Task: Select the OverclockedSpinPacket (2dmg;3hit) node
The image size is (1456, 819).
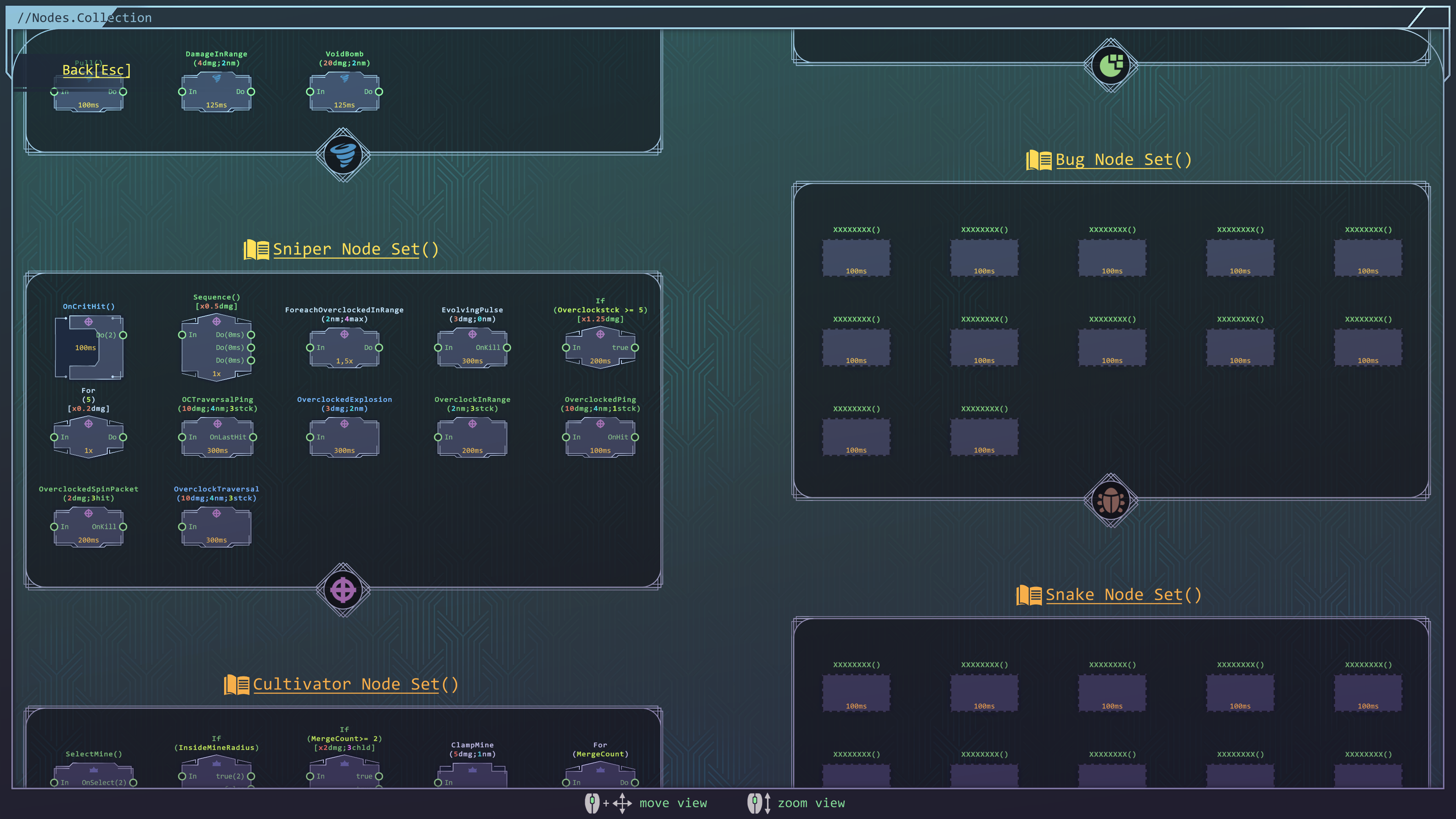Action: coord(89,526)
